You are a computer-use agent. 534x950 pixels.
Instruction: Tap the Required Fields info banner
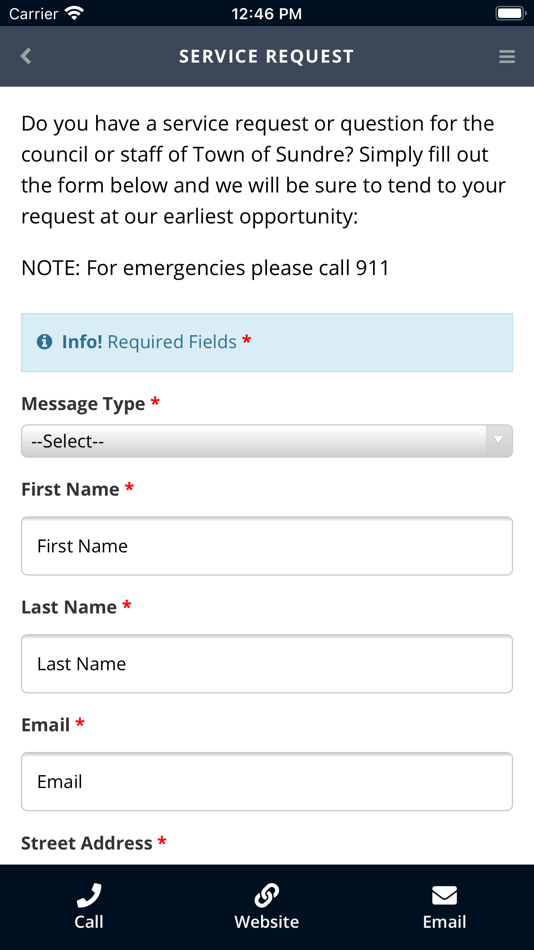[267, 342]
